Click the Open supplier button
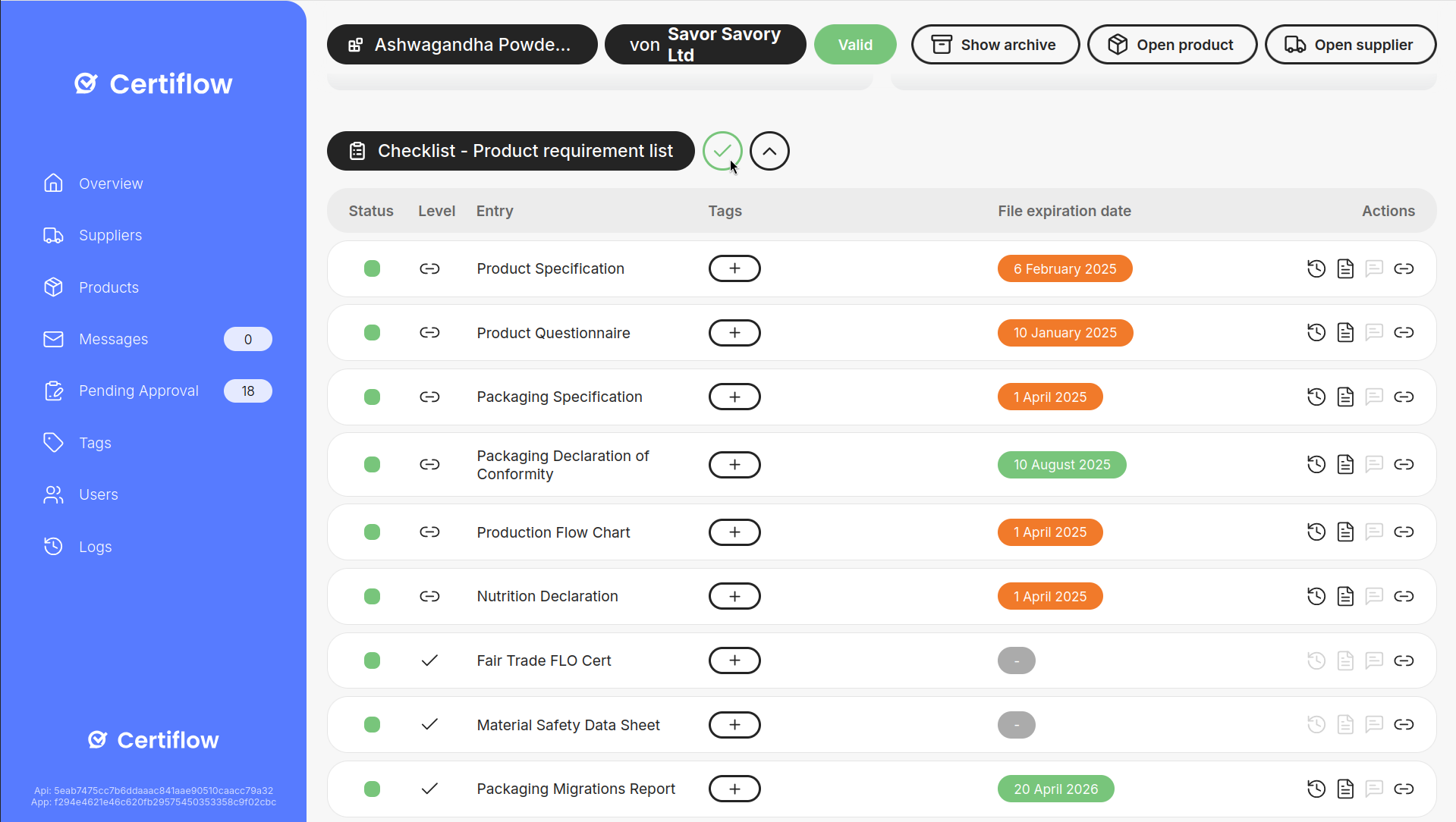Screen dimensions: 1456x822 pos(1349,45)
